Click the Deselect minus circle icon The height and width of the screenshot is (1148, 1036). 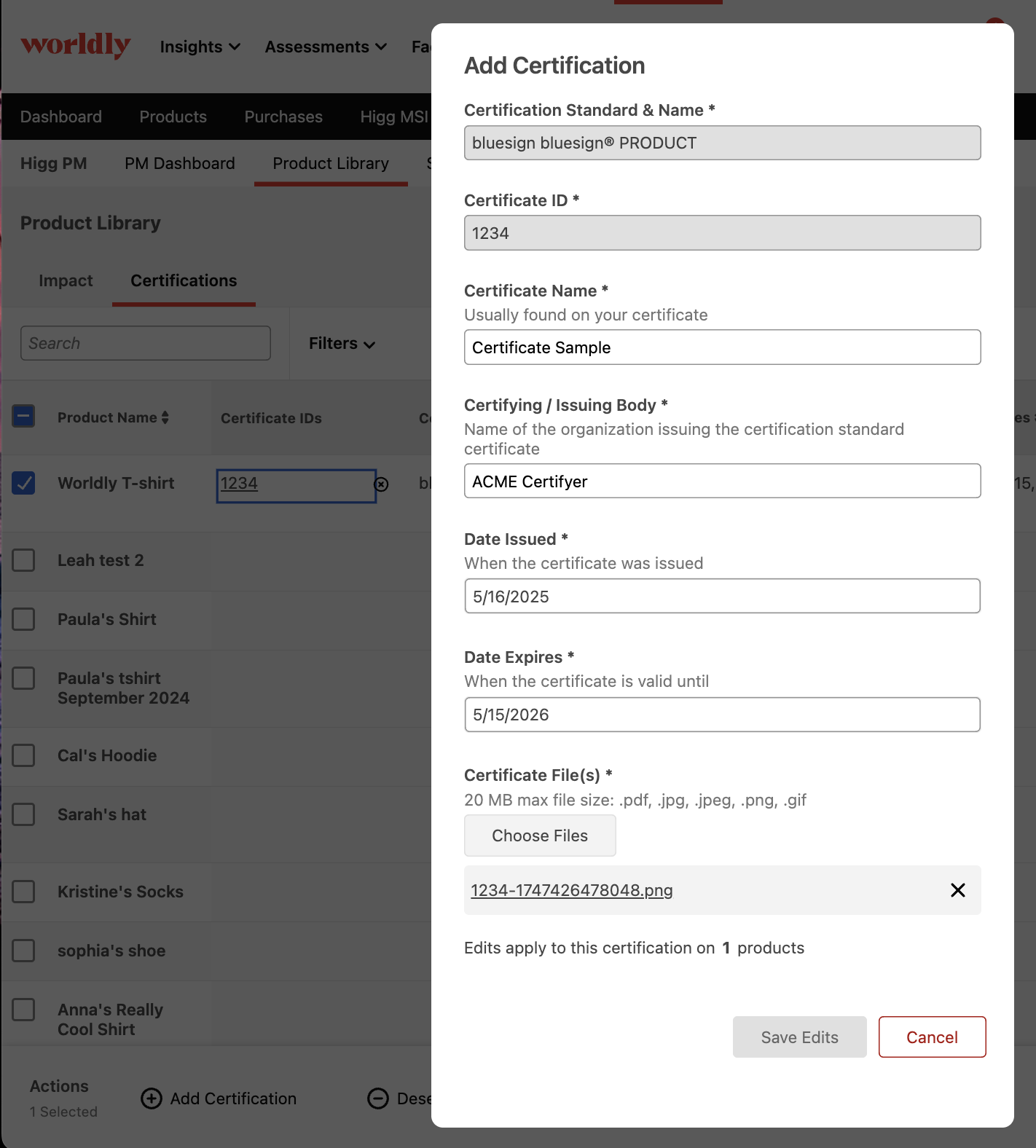tap(378, 1098)
